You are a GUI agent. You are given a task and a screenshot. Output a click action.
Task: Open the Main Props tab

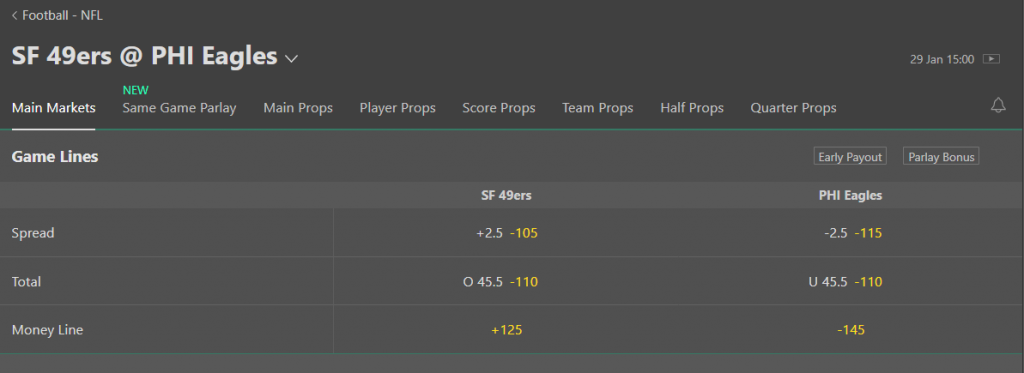[298, 108]
